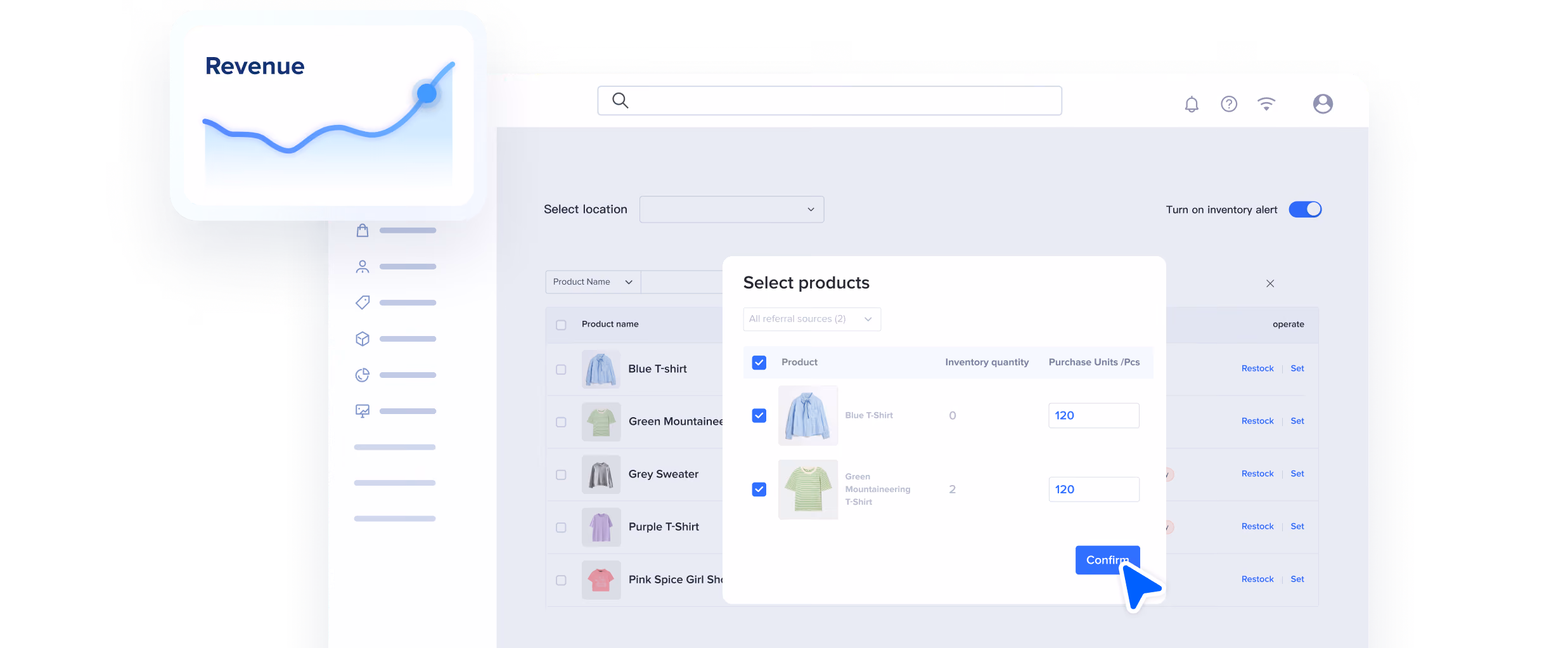Viewport: 1568px width, 648px height.
Task: Click Set for Purple T-Shirt row
Action: (x=1297, y=526)
